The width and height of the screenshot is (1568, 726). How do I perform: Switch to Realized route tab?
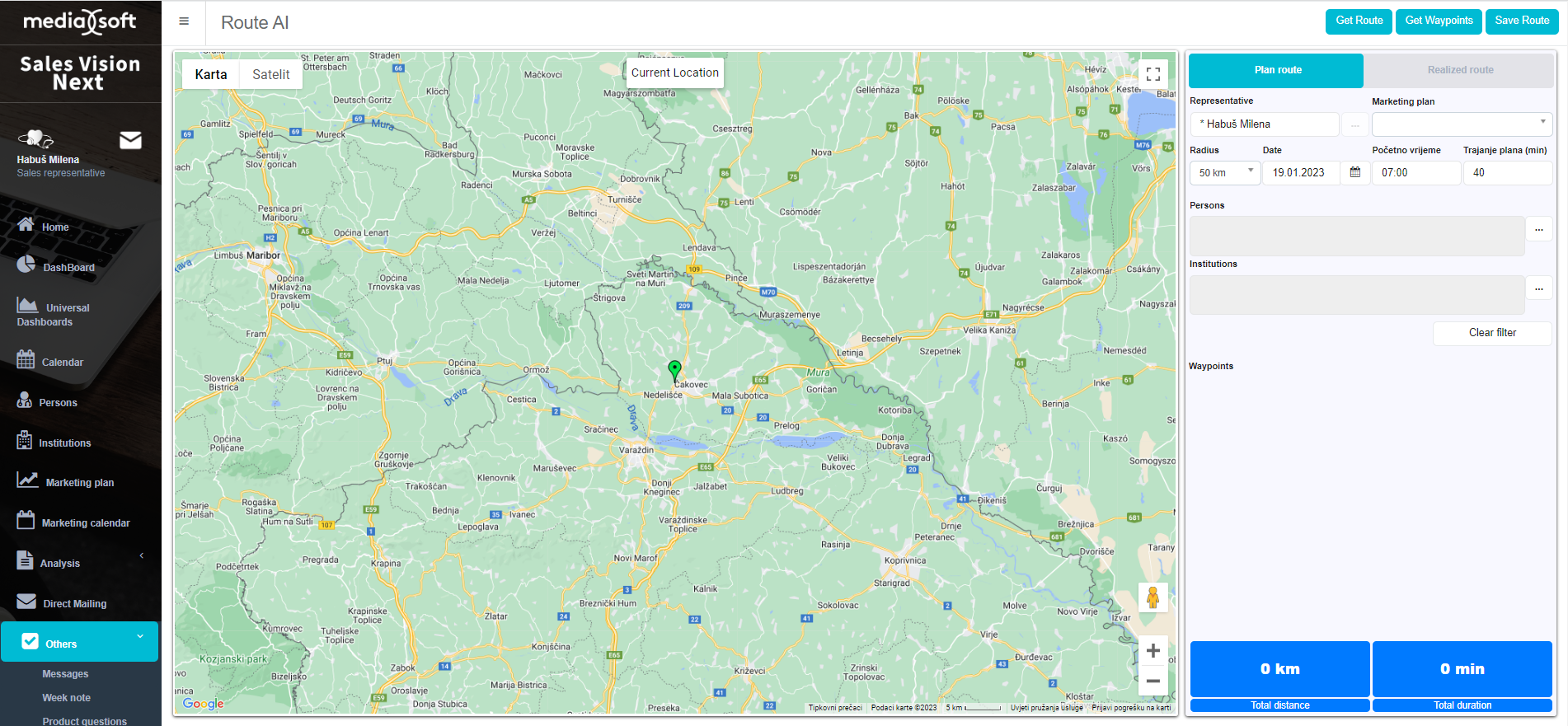click(1459, 70)
